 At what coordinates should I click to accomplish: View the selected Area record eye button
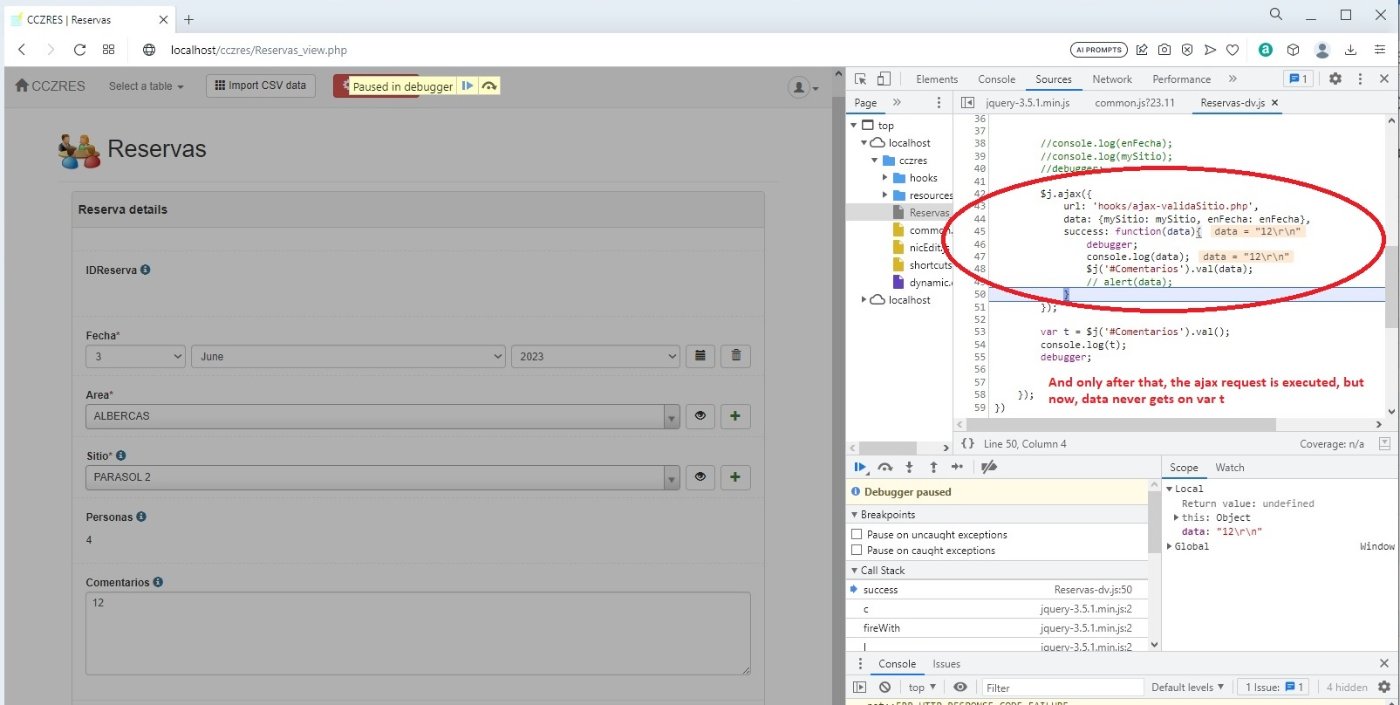tap(700, 416)
